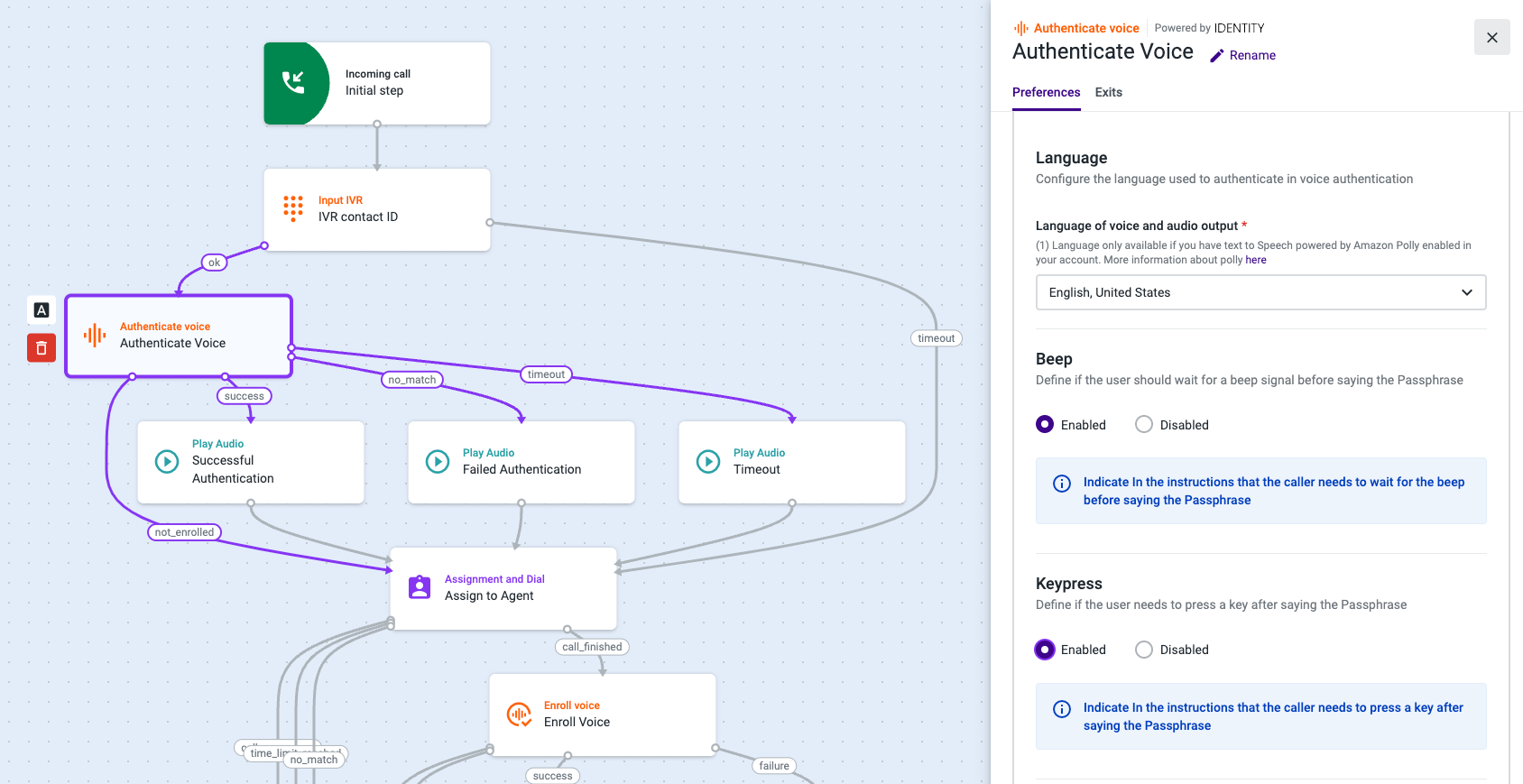Select Disabled radio under Beep
Viewport: 1523px width, 784px height.
[x=1144, y=424]
